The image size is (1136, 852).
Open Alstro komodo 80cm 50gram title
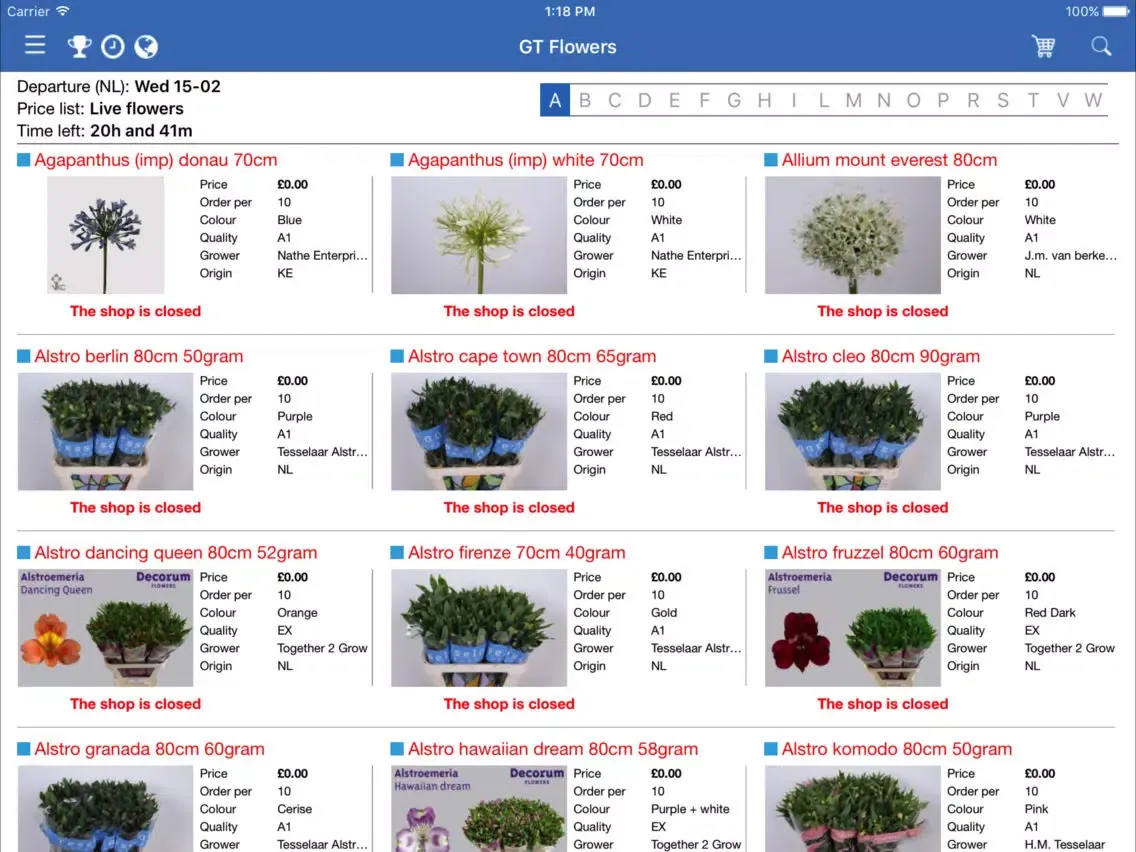[897, 749]
